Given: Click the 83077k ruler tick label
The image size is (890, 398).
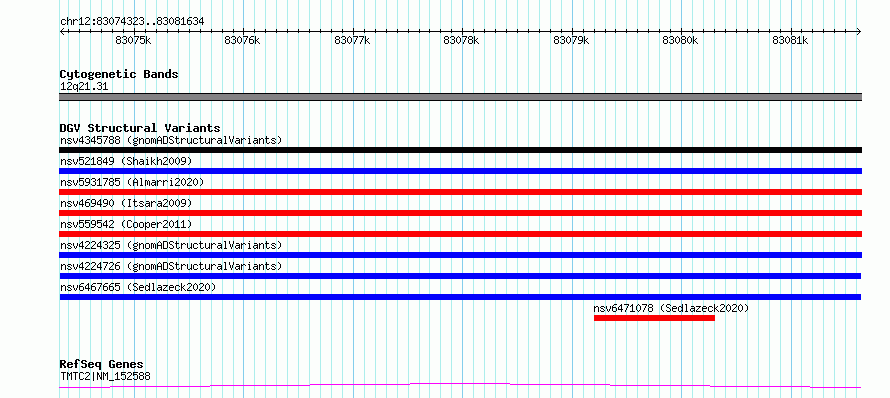Looking at the screenshot, I should click(352, 40).
